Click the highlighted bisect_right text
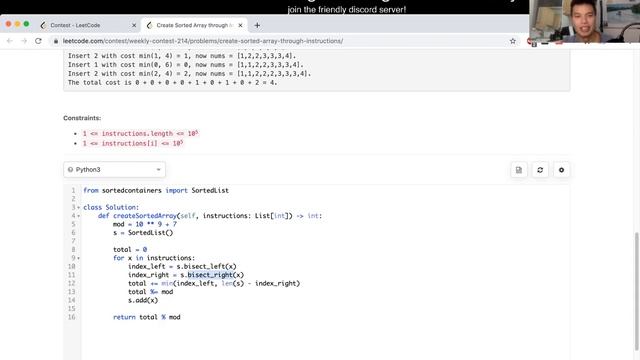Image resolution: width=640 pixels, height=360 pixels. (x=210, y=275)
